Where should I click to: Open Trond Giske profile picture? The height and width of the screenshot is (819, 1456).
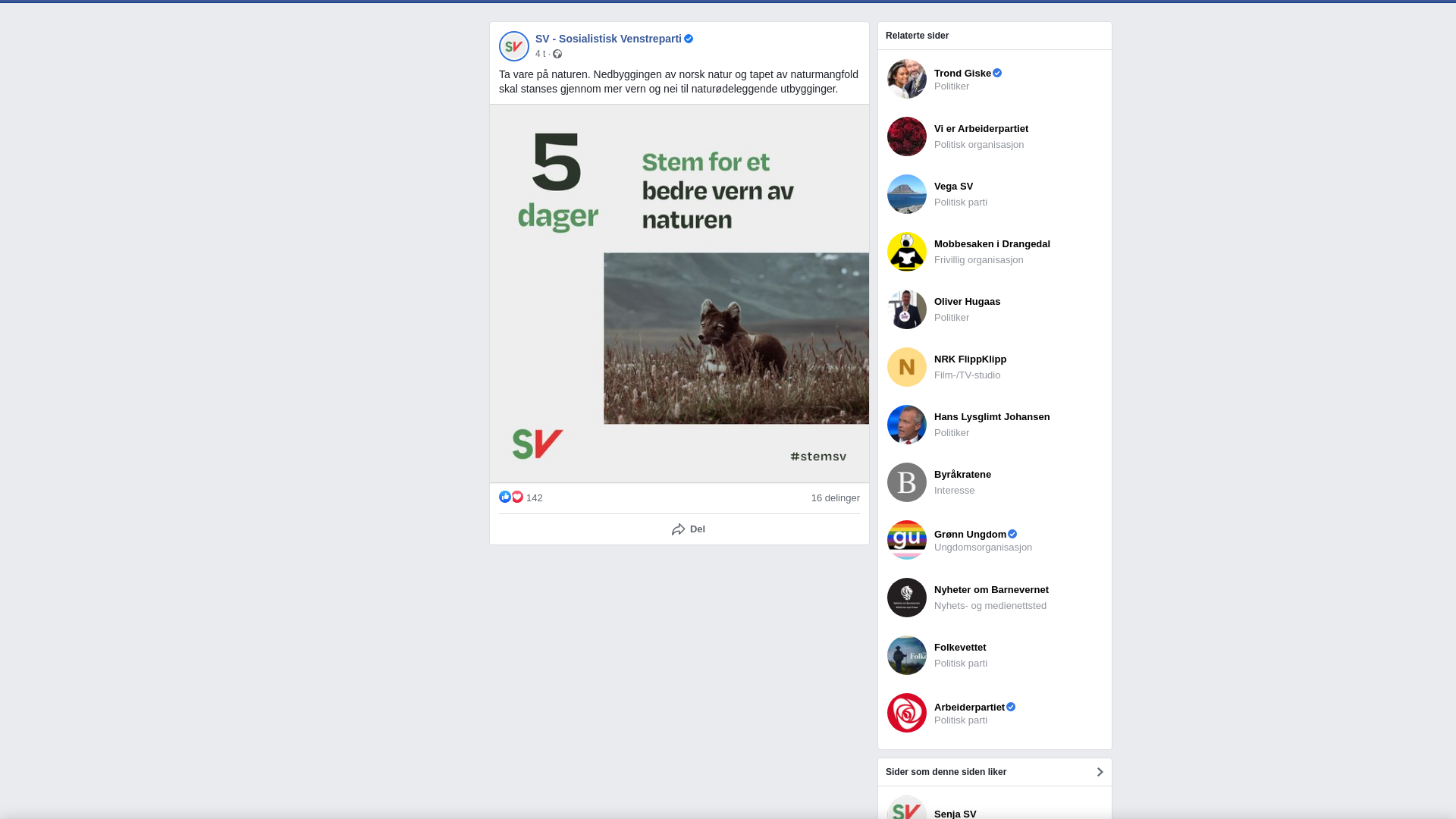point(907,79)
